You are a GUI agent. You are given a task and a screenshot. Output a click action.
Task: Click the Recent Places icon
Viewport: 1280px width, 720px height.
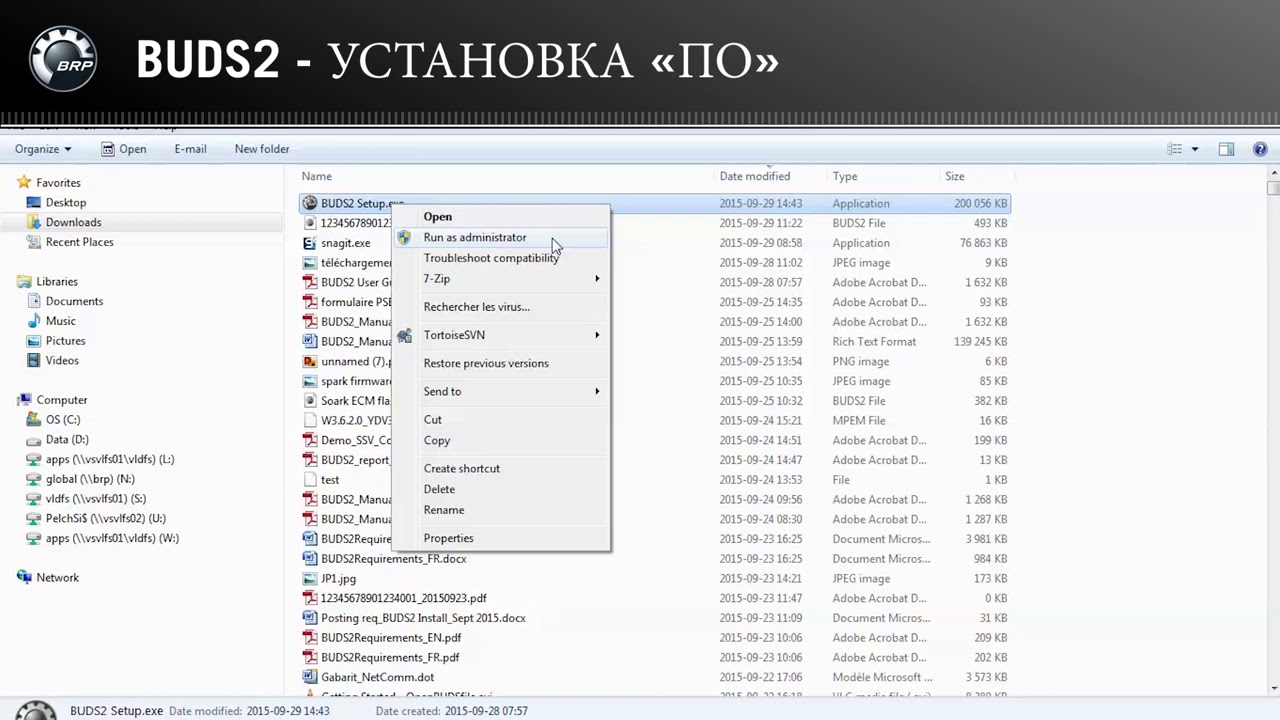pyautogui.click(x=34, y=242)
